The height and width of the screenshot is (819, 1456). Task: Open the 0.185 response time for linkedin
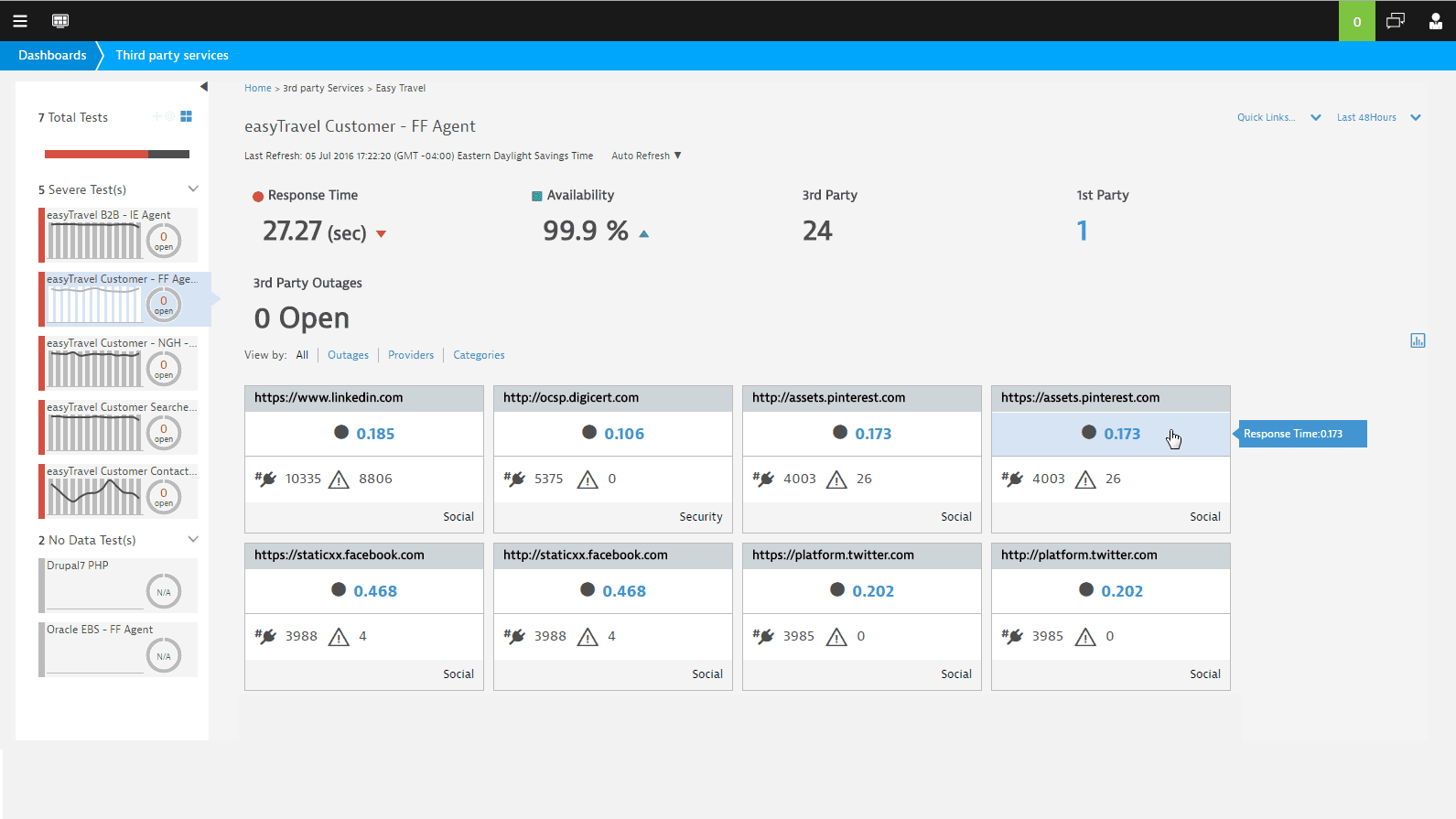(375, 434)
